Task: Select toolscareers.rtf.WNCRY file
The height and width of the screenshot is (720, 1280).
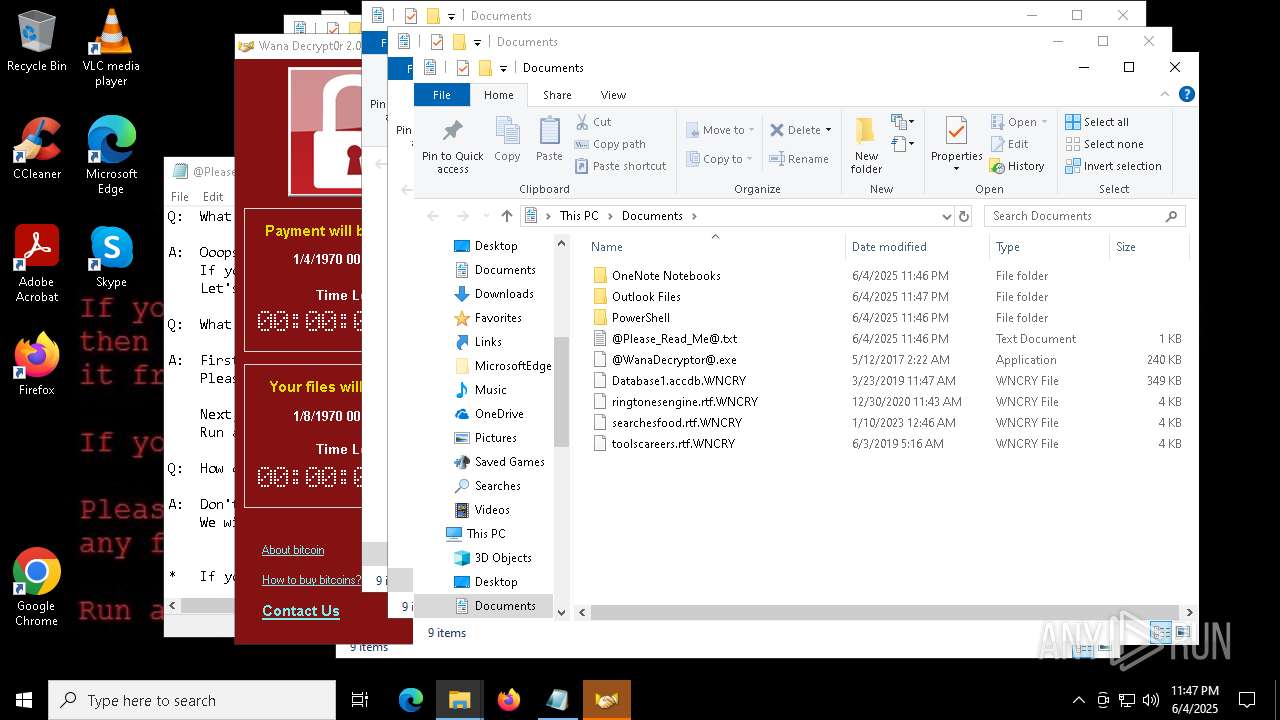Action: [673, 444]
